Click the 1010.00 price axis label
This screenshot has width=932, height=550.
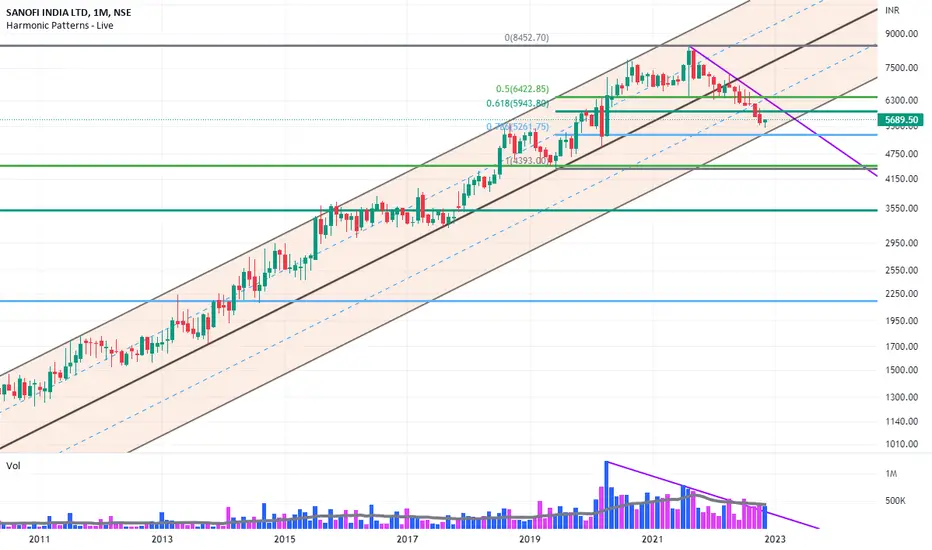[901, 444]
